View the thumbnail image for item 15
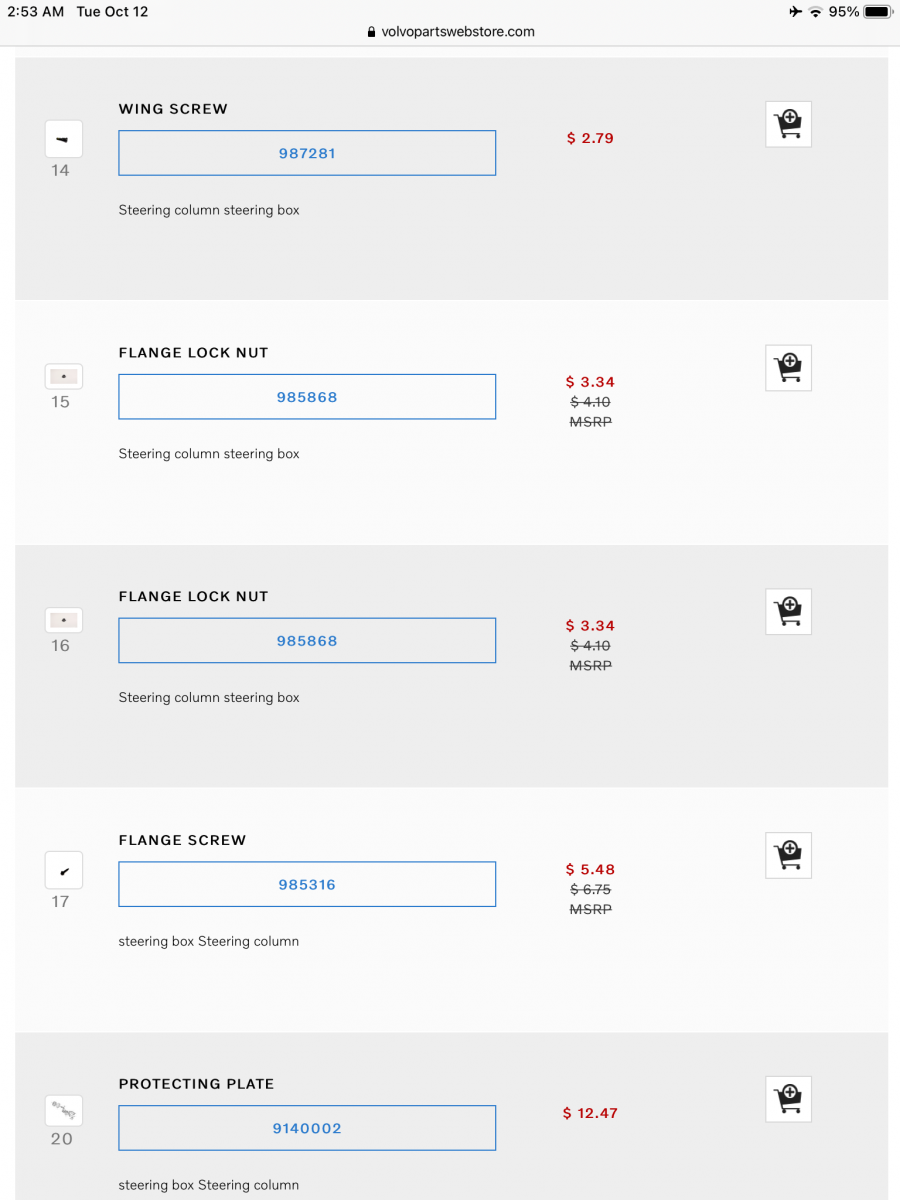Image resolution: width=900 pixels, height=1200 pixels. (63, 376)
